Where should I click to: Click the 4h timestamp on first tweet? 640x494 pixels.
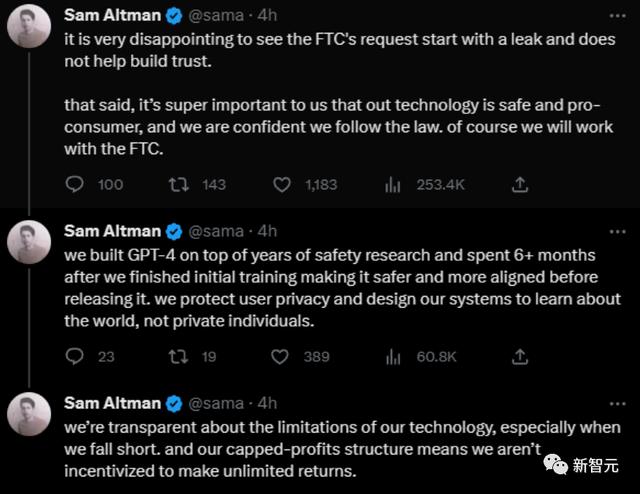267,16
